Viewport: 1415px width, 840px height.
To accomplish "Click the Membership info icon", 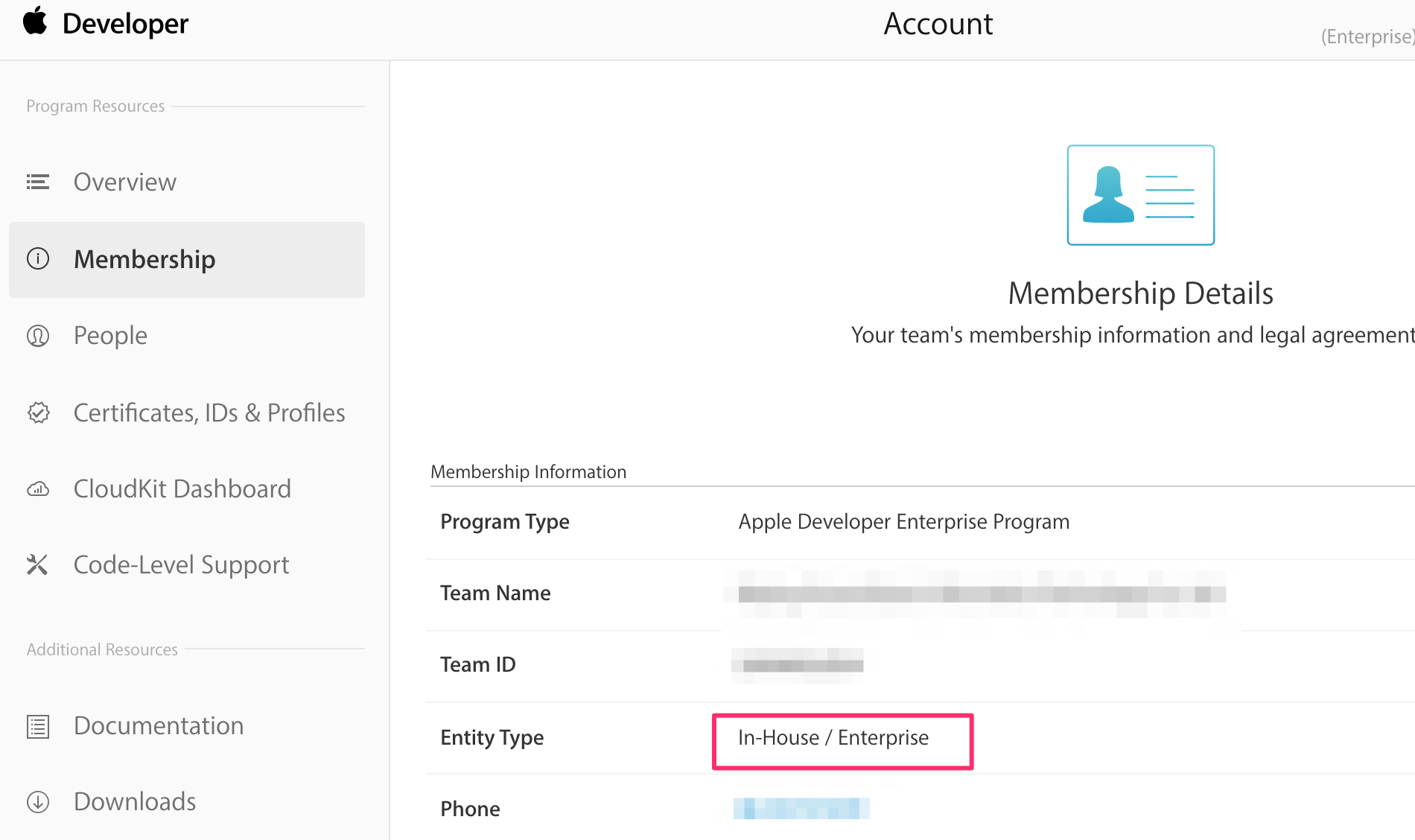I will [x=38, y=258].
